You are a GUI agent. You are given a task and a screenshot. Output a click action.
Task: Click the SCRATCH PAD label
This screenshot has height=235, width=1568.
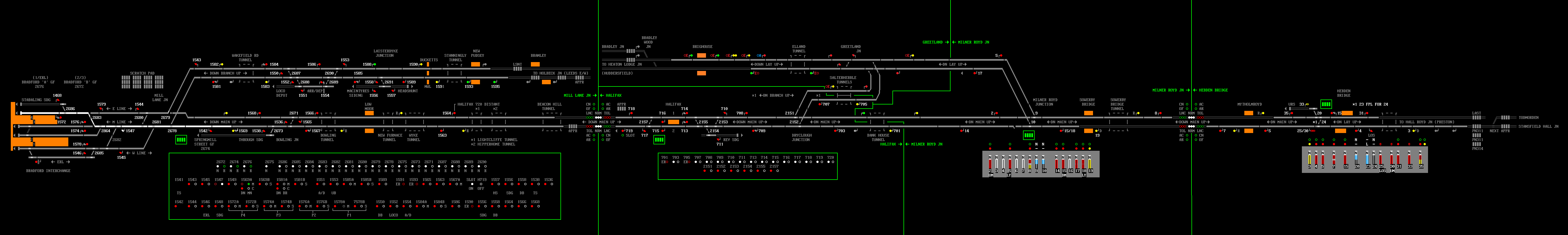(x=142, y=73)
